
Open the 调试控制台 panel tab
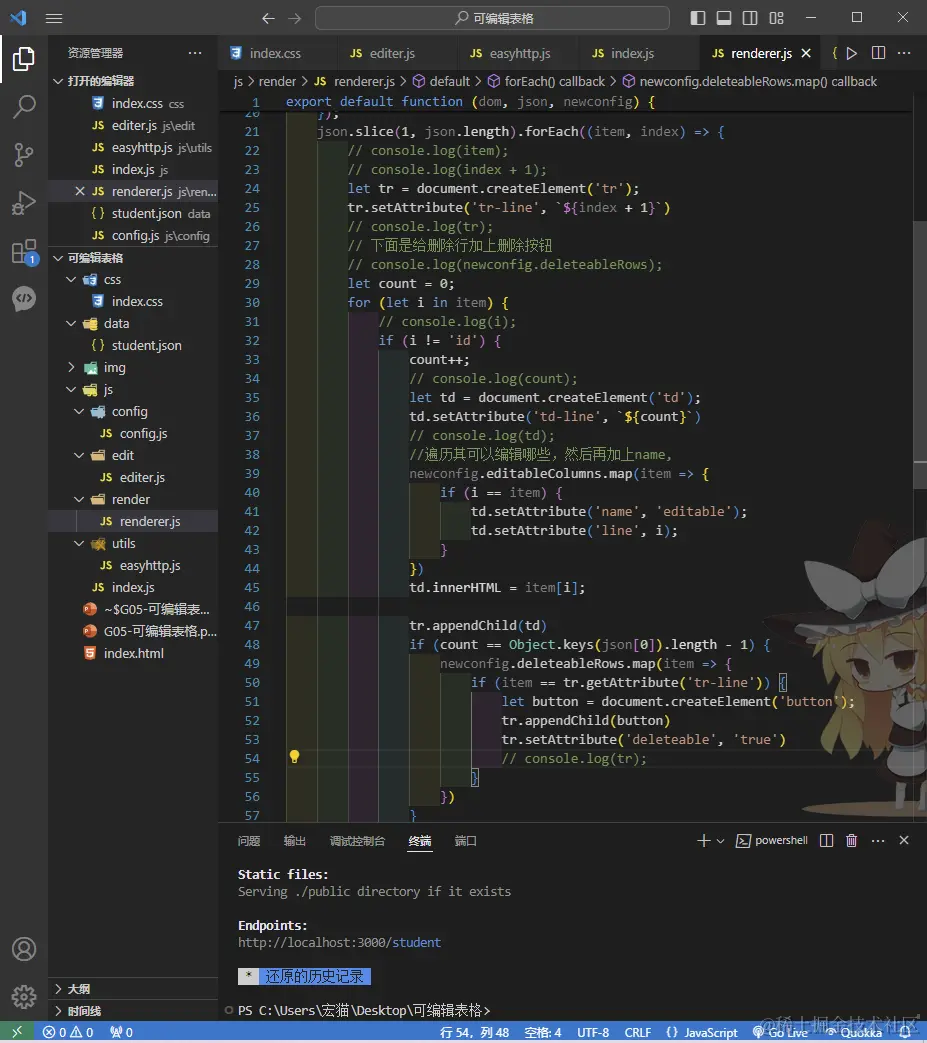[x=357, y=841]
